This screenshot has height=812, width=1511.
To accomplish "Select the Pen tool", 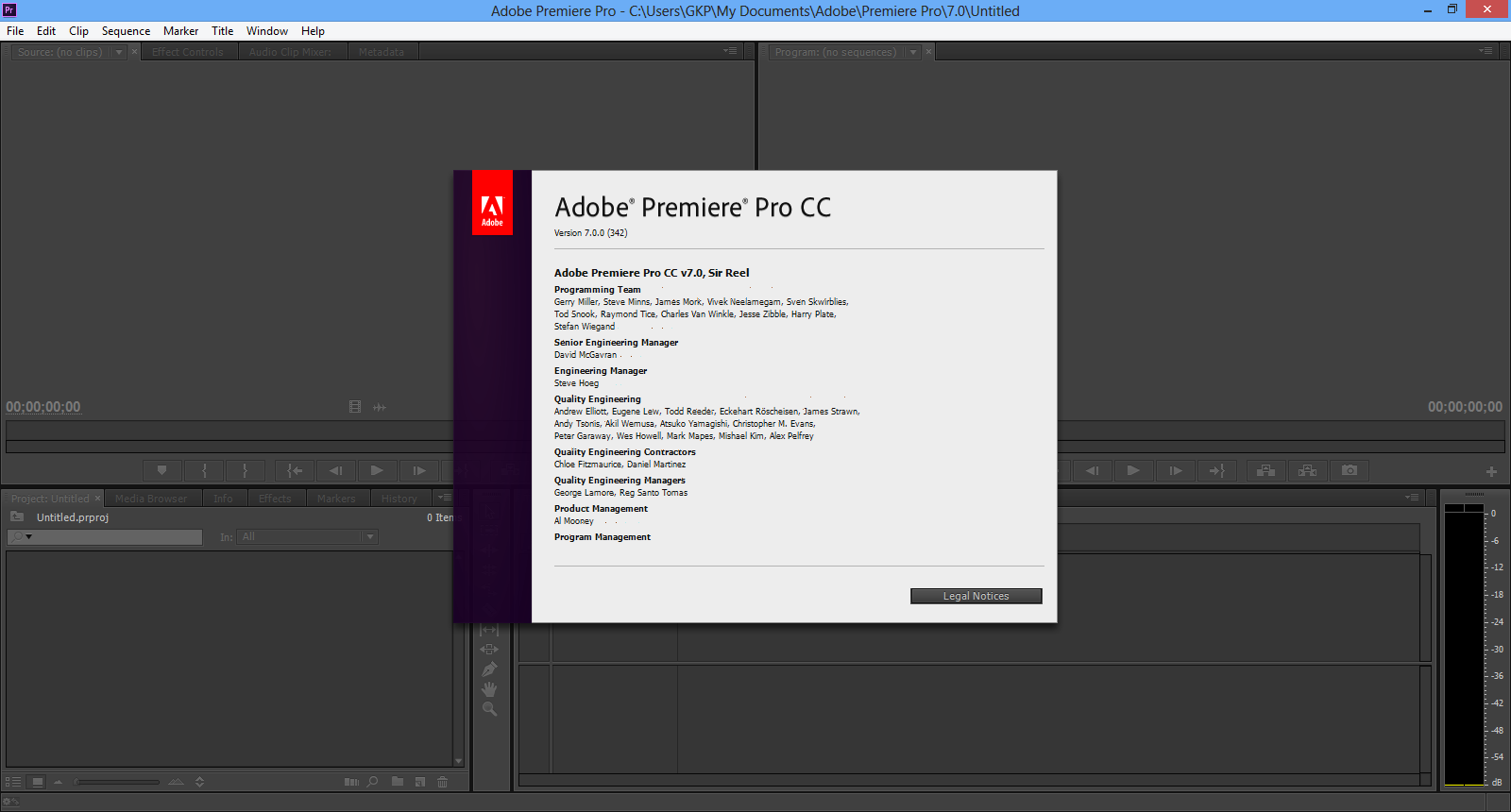I will [489, 669].
